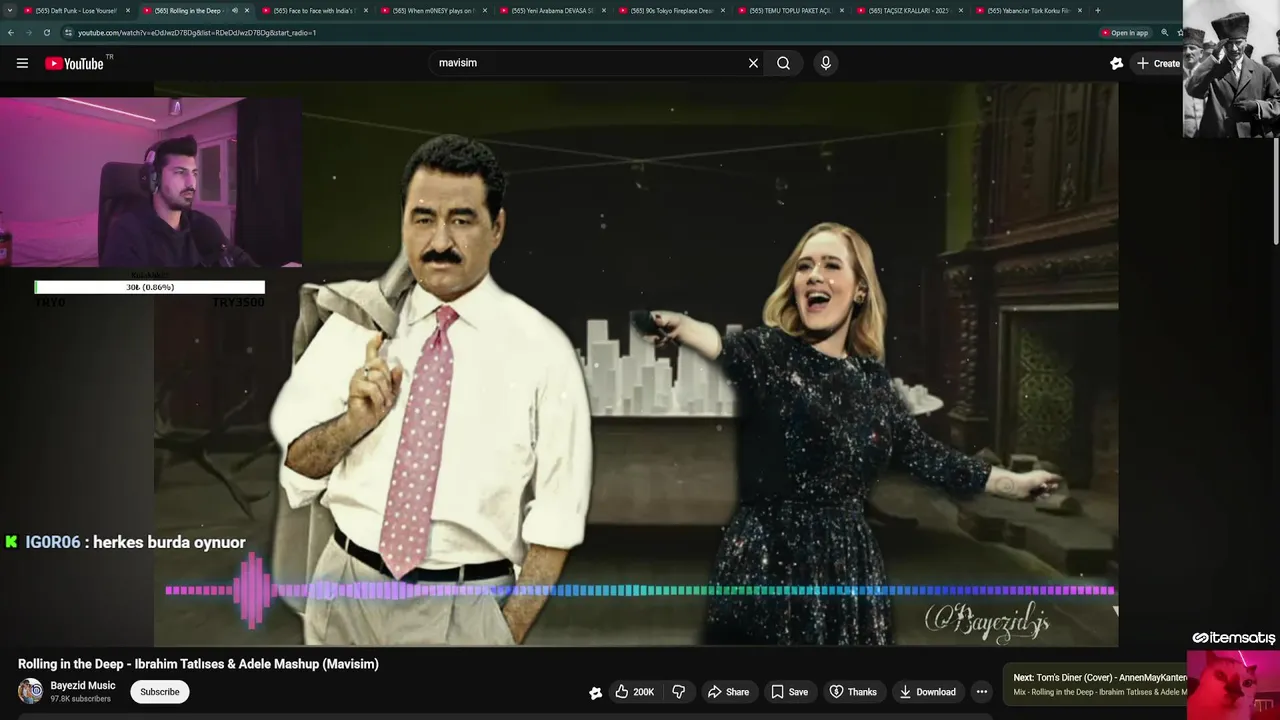1280x720 pixels.
Task: Share the Mavisim mashup video
Action: (x=728, y=692)
